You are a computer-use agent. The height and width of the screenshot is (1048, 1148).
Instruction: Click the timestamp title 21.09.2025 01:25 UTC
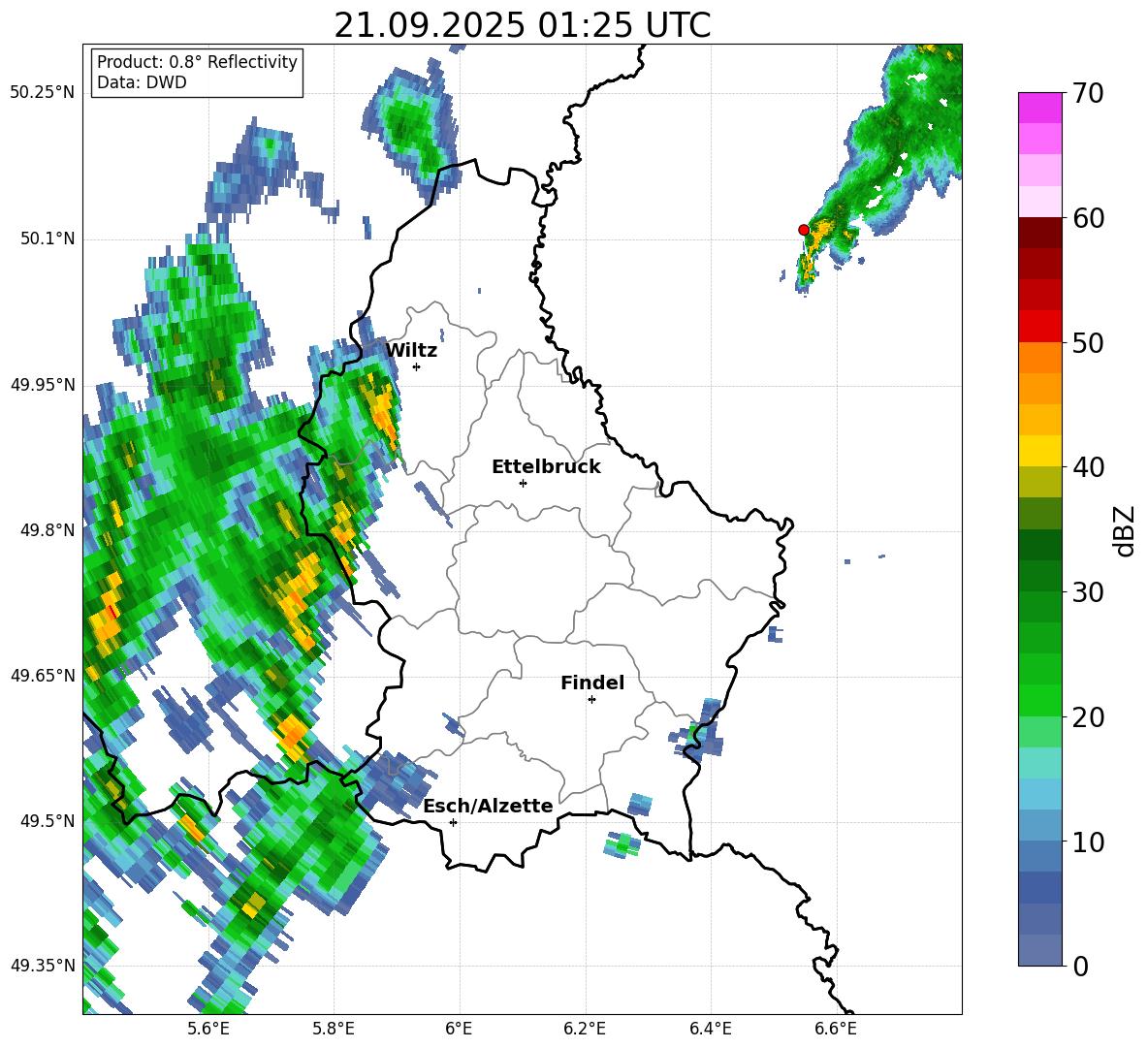click(x=523, y=25)
